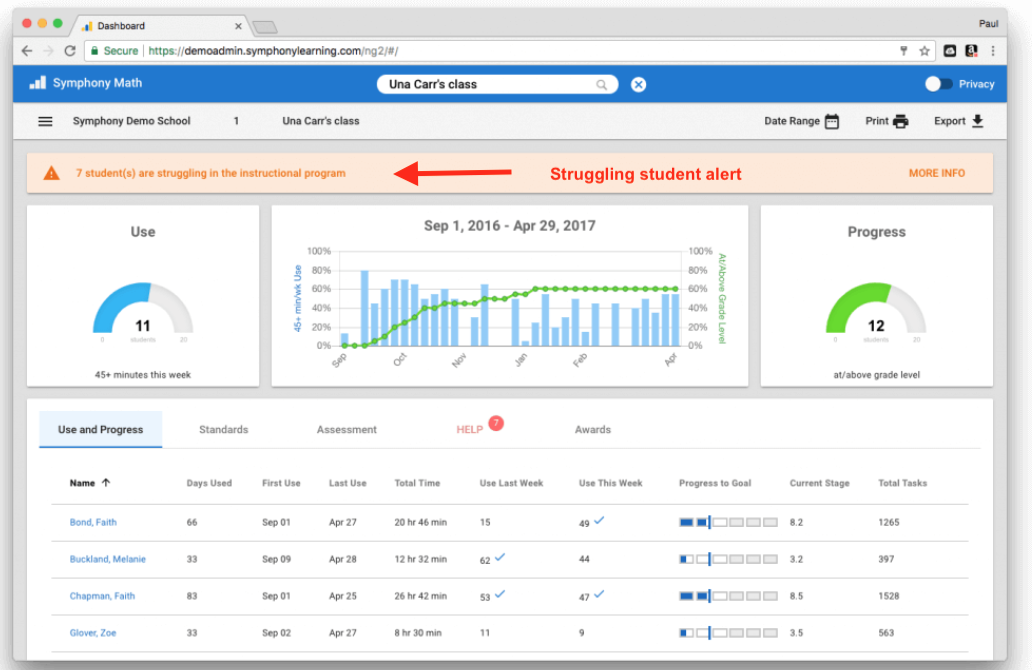
Task: Click the first browser extension icon
Action: (x=949, y=51)
